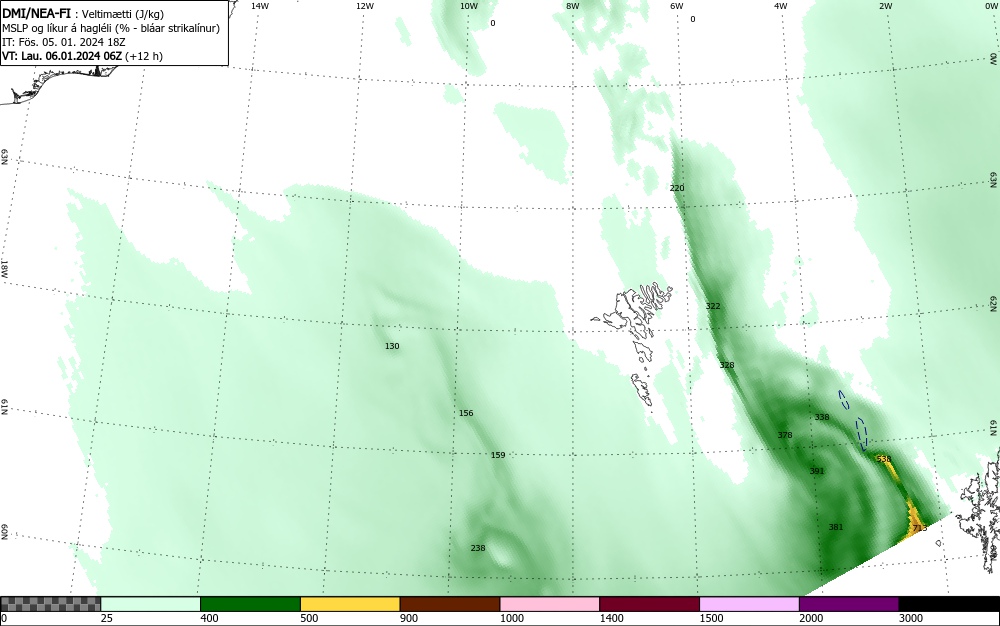Click the 328 value label
Image resolution: width=1000 pixels, height=626 pixels.
[727, 365]
